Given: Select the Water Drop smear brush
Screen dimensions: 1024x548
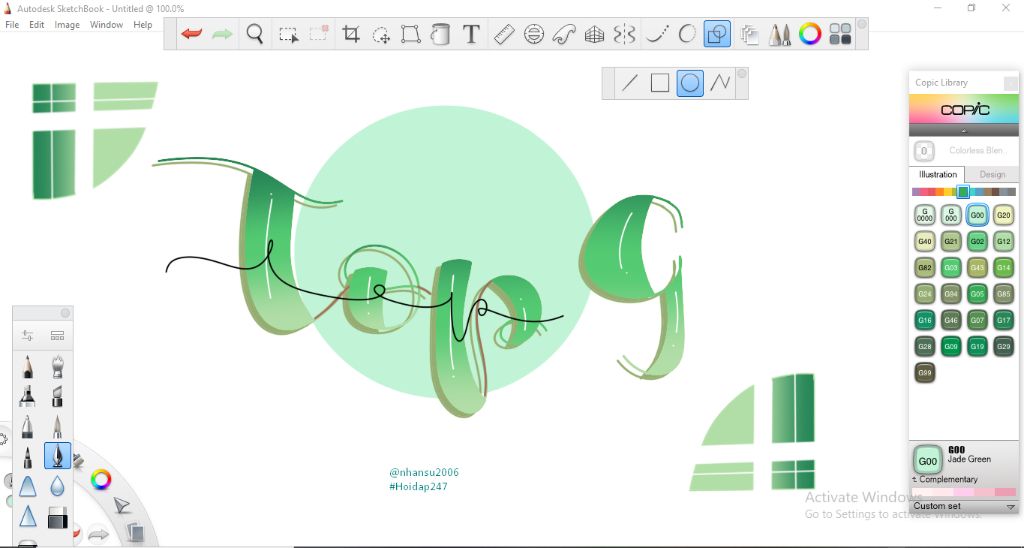Looking at the screenshot, I should 57,486.
